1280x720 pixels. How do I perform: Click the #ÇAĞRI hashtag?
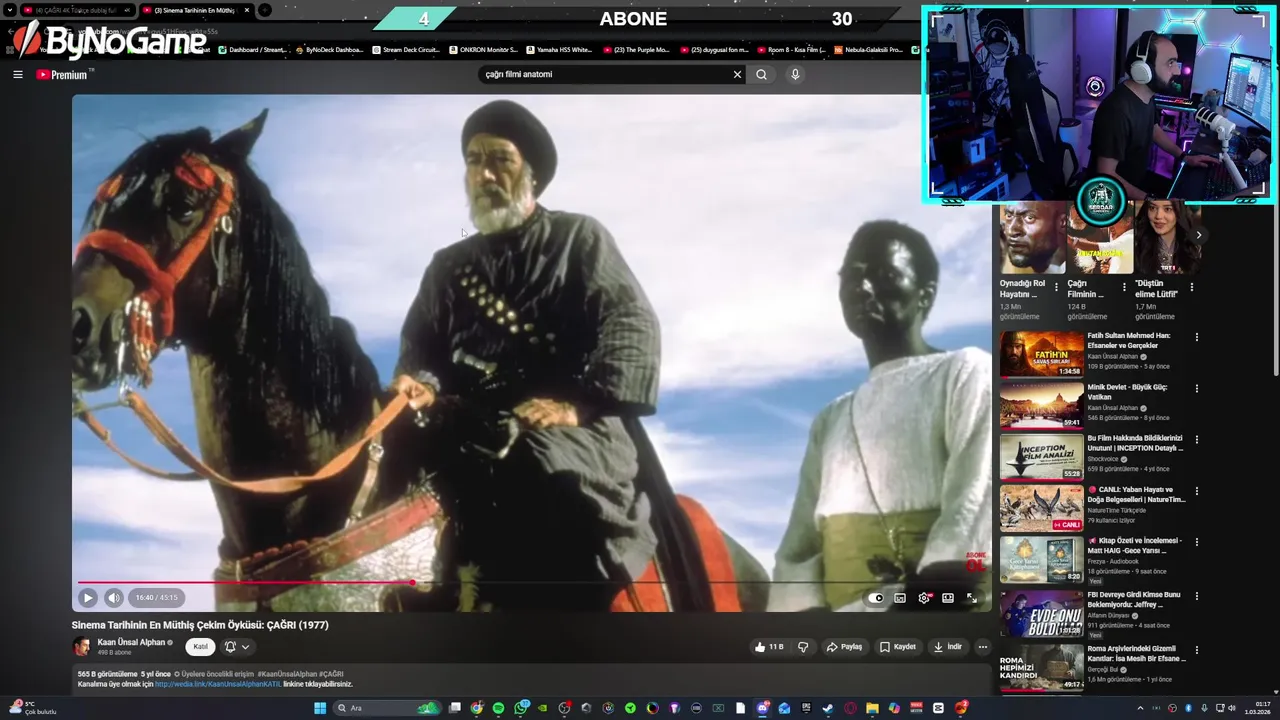331,674
